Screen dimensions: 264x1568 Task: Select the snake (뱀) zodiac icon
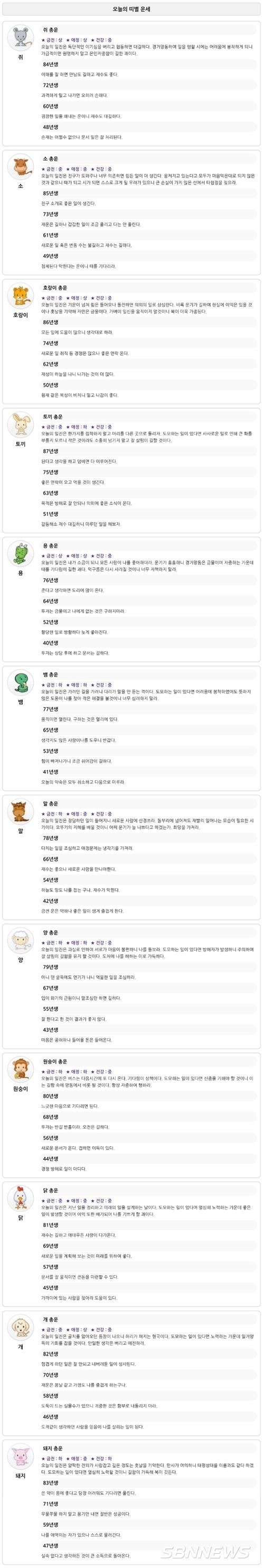(21, 683)
